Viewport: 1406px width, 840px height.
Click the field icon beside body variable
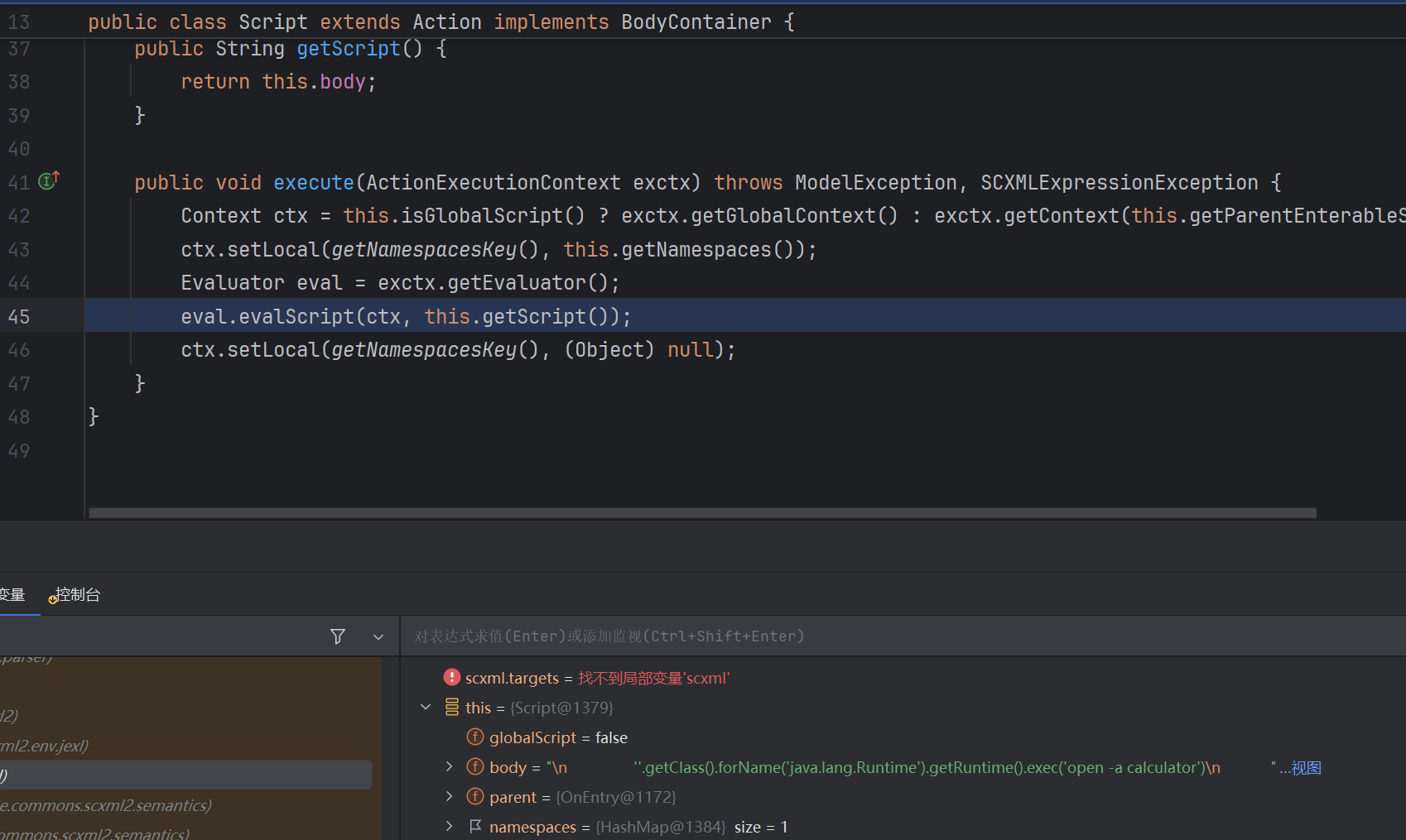(x=475, y=767)
